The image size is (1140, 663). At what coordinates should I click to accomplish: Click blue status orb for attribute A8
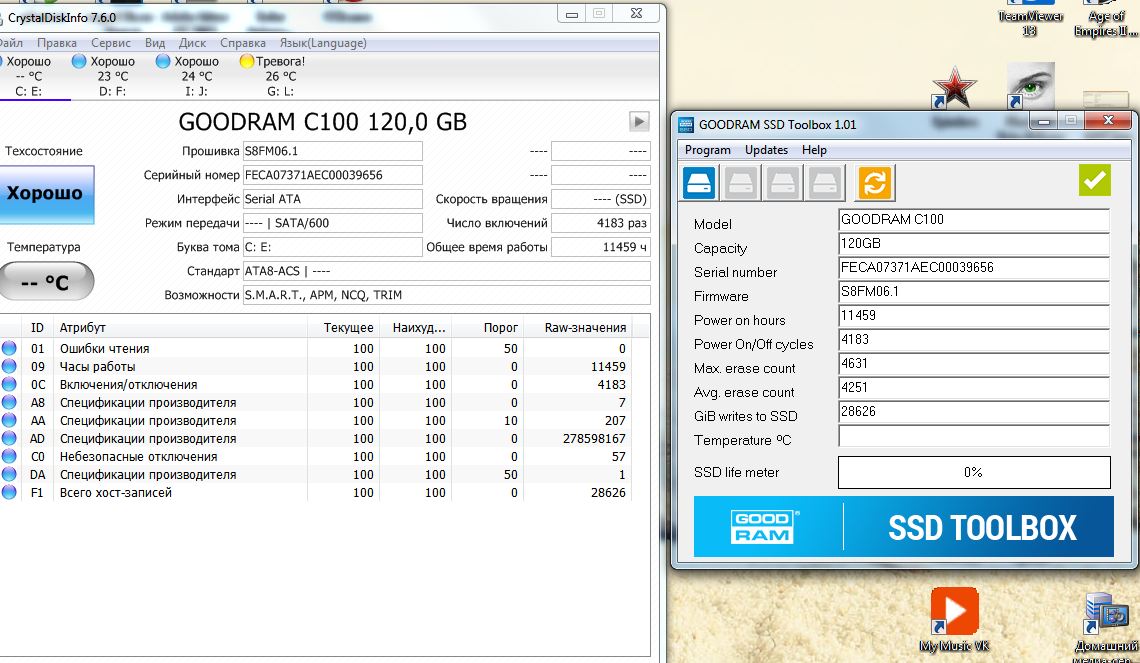pyautogui.click(x=9, y=402)
